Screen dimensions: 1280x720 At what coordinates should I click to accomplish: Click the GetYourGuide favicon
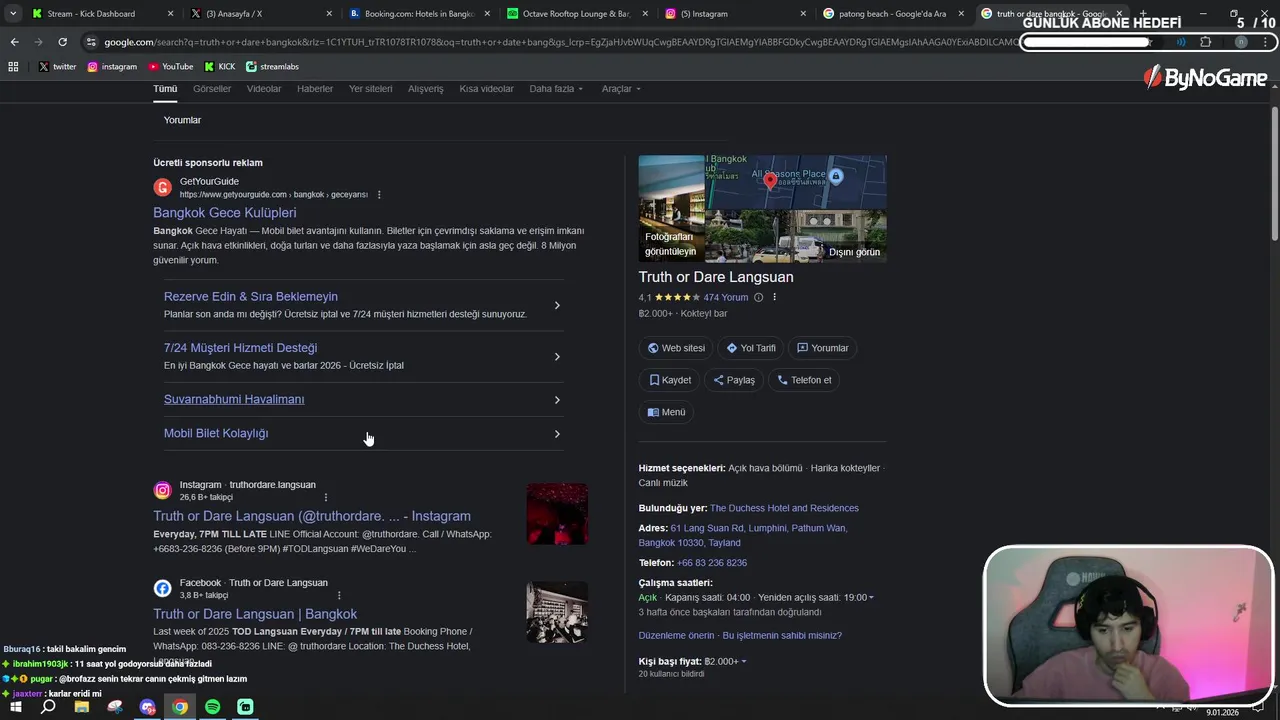[162, 187]
